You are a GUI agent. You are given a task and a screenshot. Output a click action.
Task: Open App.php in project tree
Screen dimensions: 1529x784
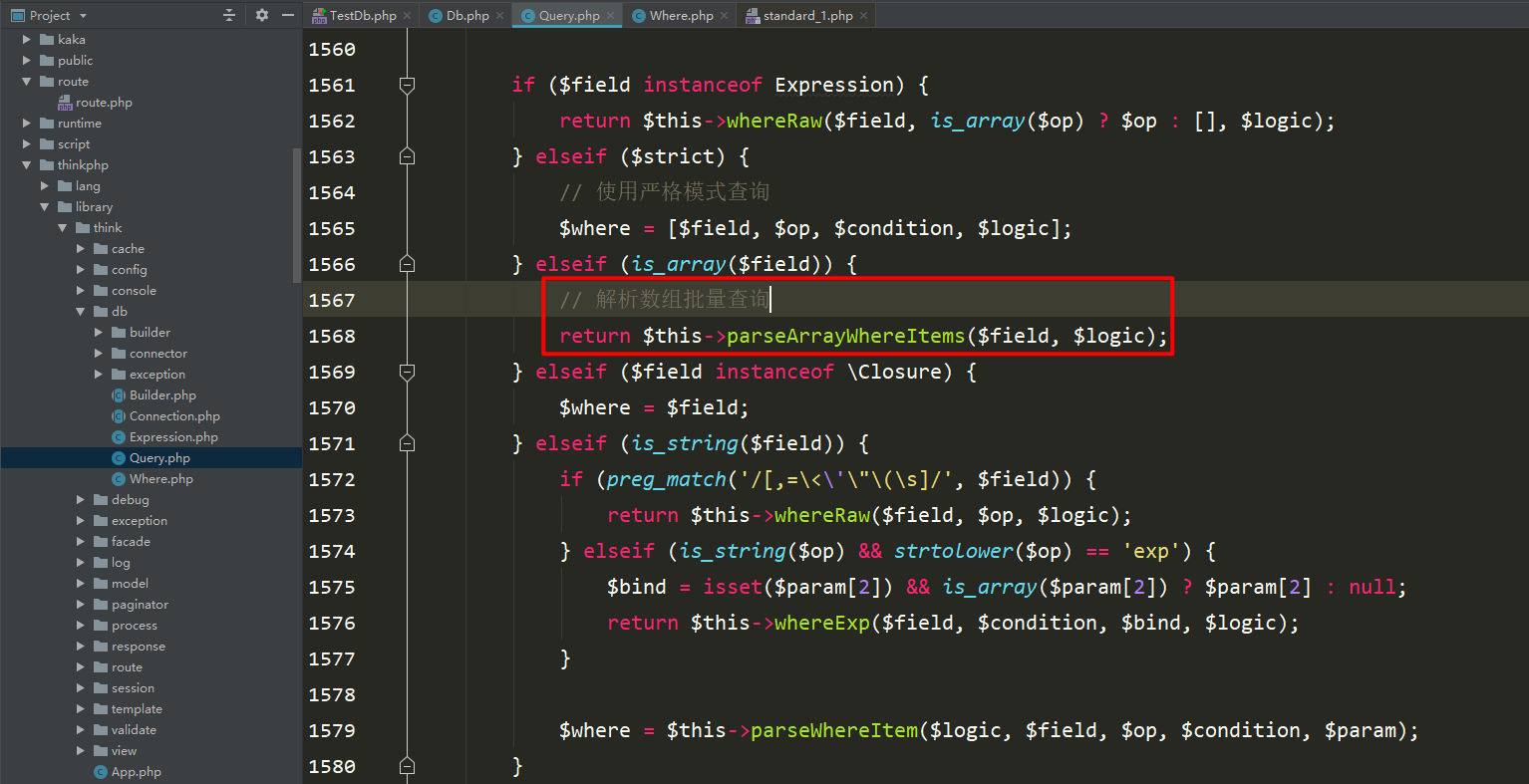[x=136, y=772]
